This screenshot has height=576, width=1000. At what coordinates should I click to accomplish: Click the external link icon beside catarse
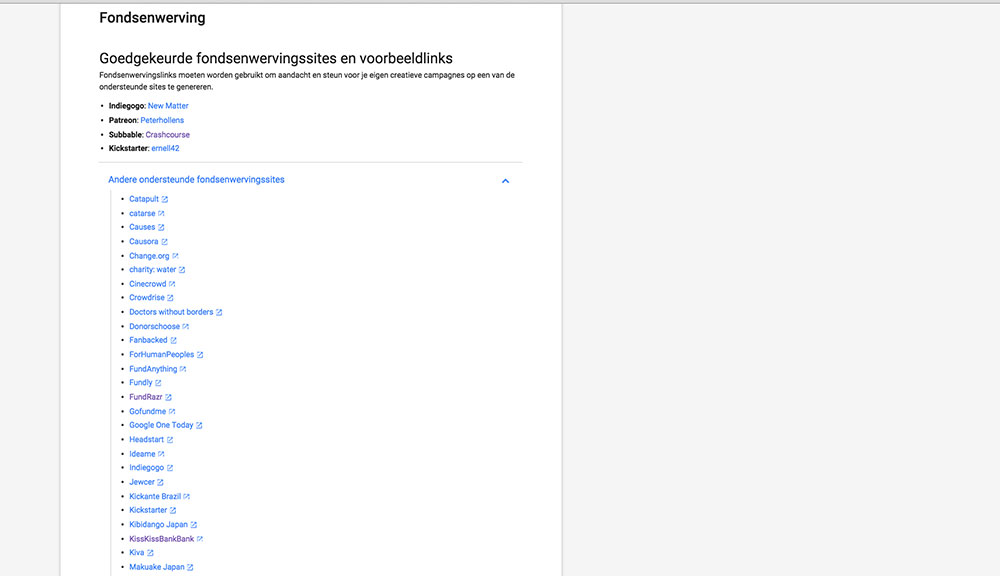(x=161, y=214)
